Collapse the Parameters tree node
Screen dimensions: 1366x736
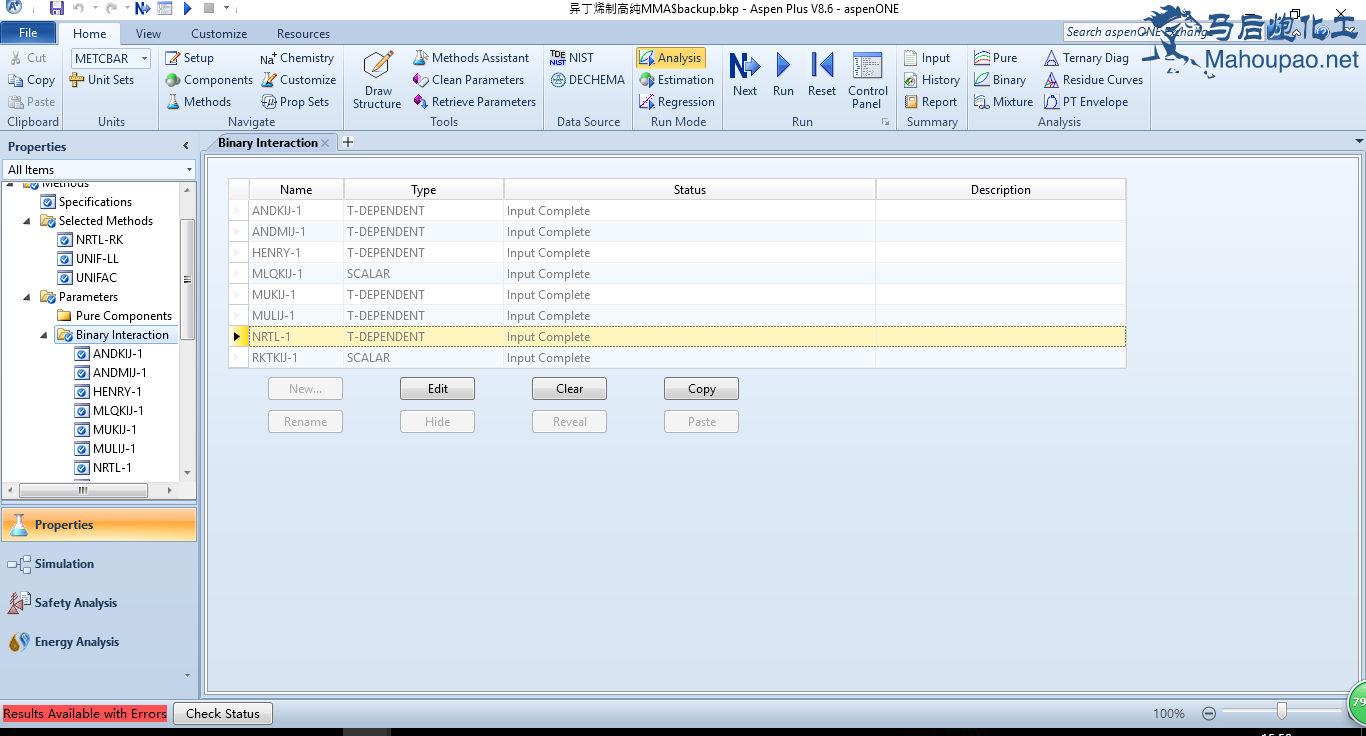(27, 297)
